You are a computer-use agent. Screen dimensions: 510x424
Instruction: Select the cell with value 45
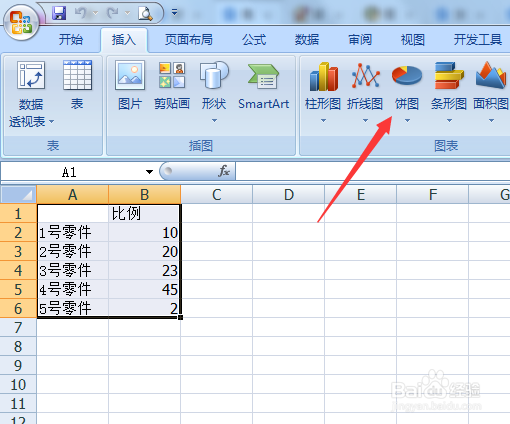tap(144, 289)
